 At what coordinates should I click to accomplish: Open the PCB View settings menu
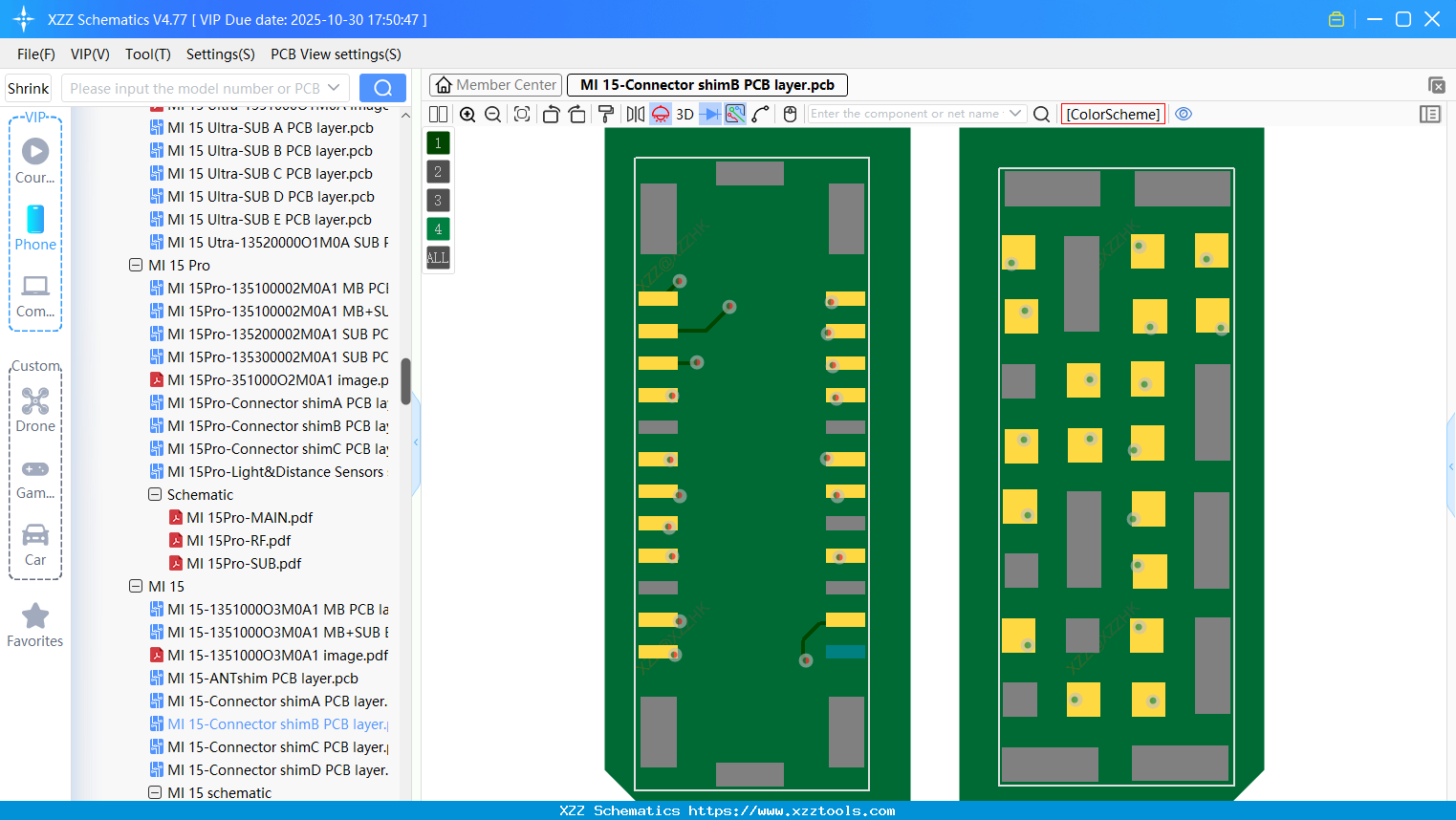(x=335, y=54)
